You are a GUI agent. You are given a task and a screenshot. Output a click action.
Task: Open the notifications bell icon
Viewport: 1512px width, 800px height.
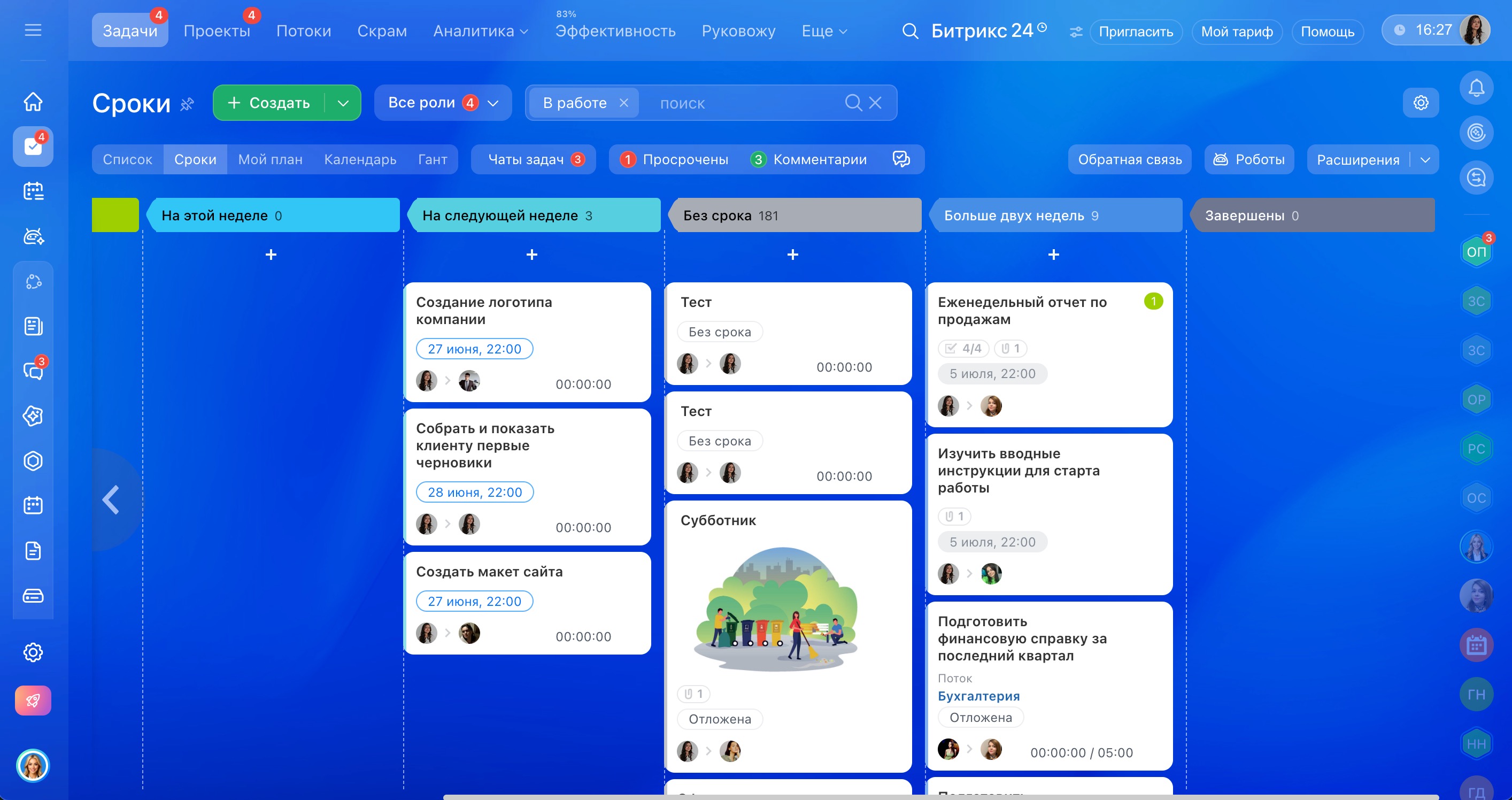[1476, 88]
